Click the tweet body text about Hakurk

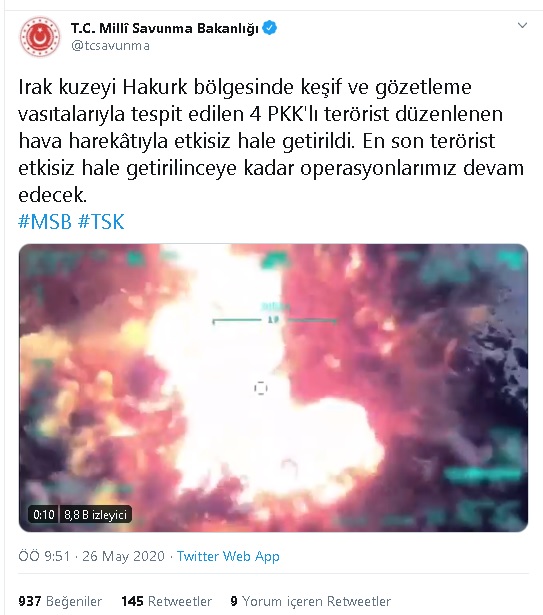(x=271, y=140)
